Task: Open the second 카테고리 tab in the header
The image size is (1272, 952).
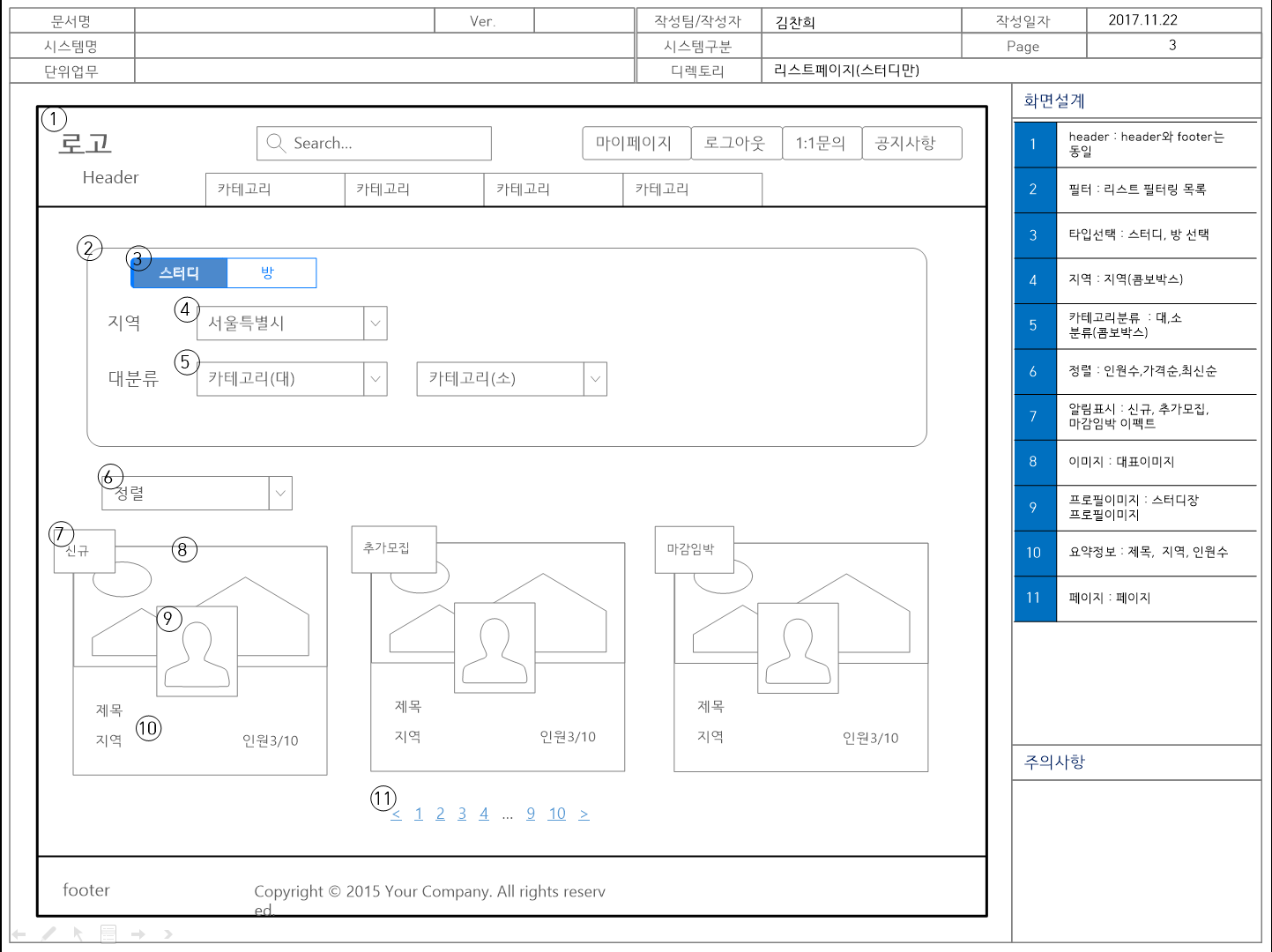Action: (x=414, y=190)
